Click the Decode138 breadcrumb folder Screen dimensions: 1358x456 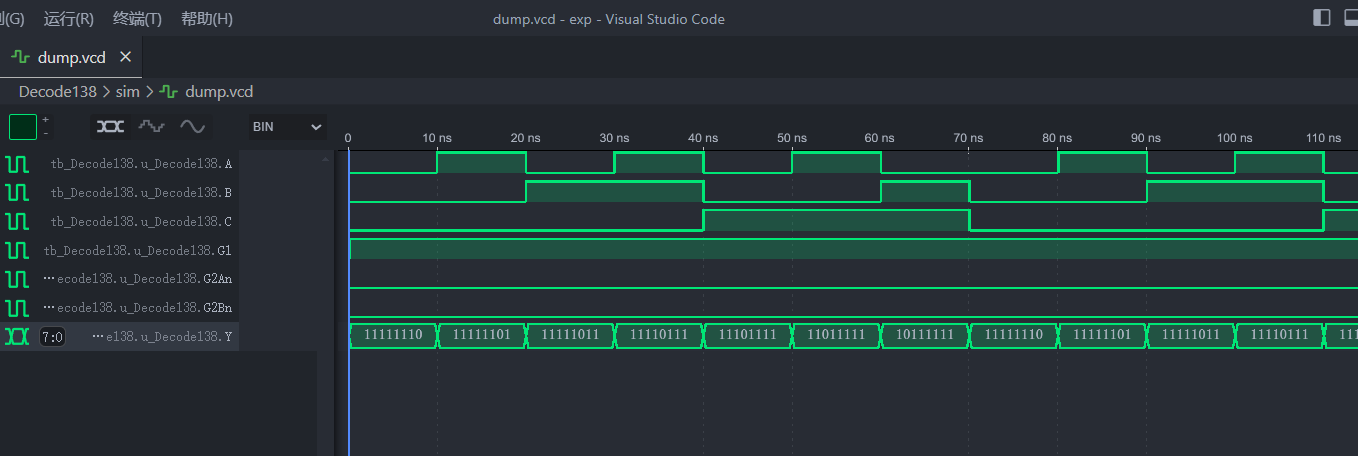click(58, 91)
